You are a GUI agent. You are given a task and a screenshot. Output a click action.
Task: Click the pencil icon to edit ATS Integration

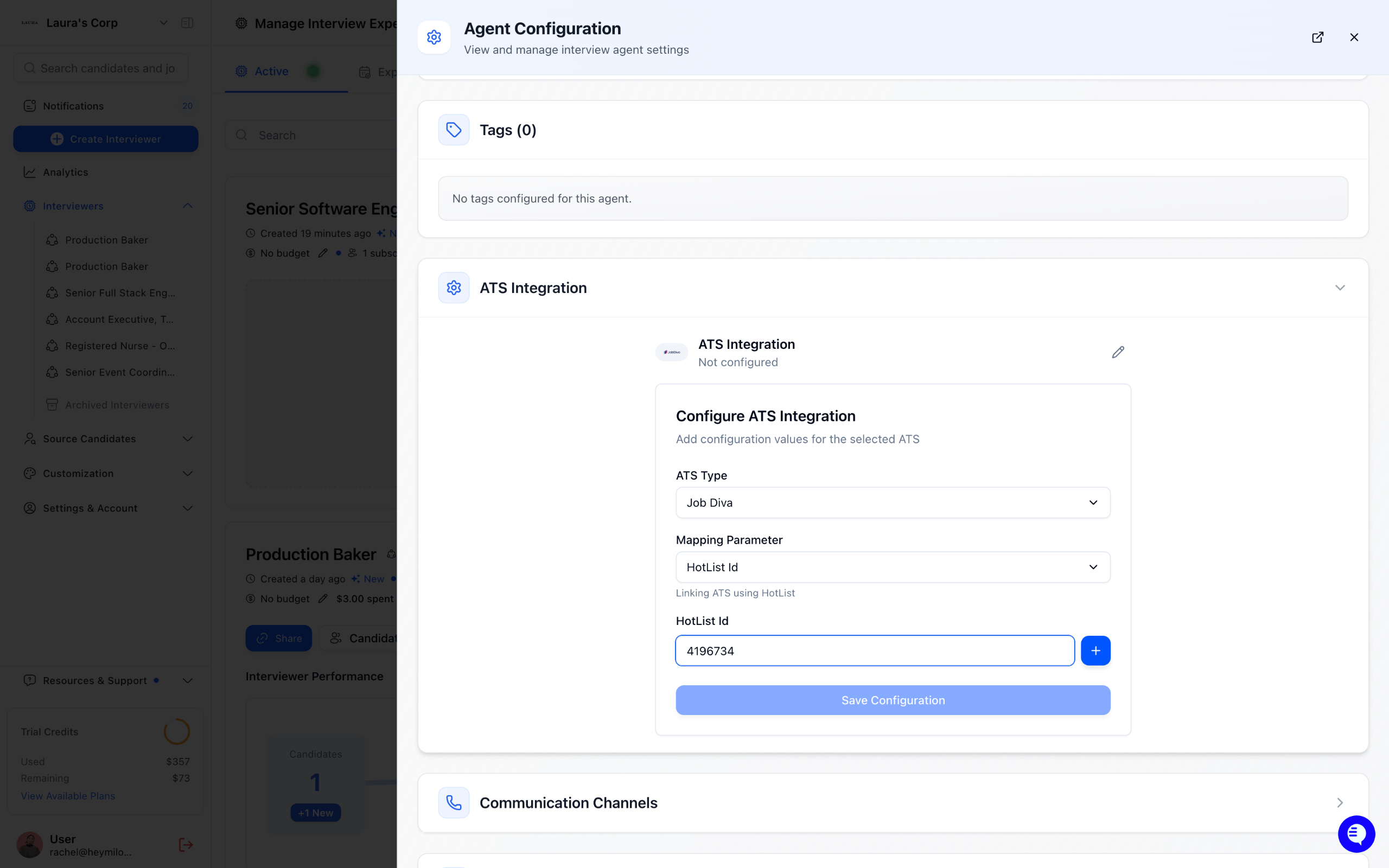pyautogui.click(x=1118, y=352)
